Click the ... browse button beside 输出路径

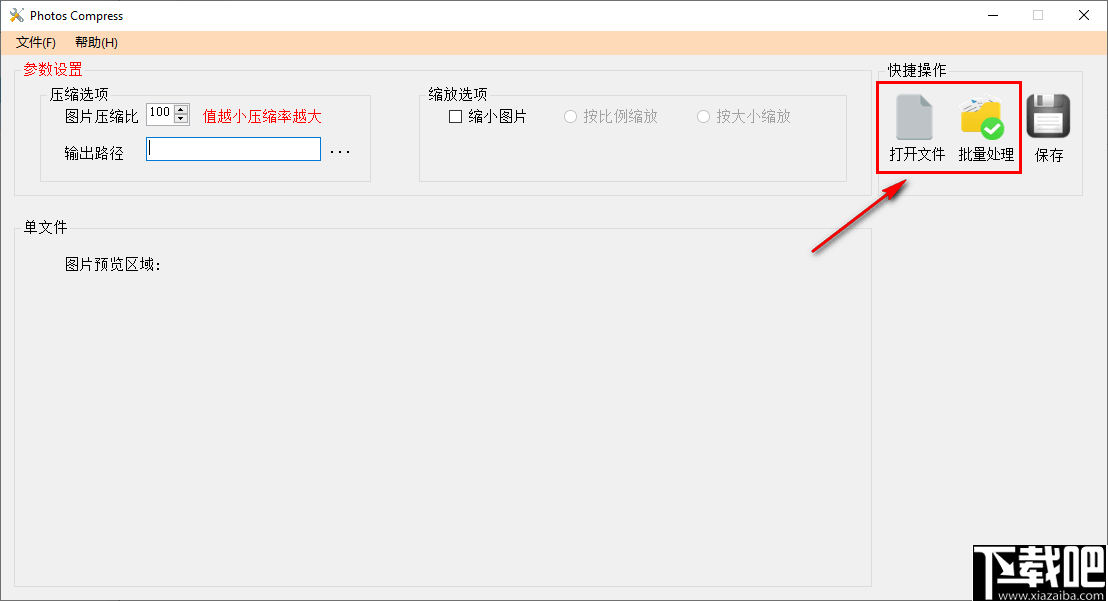tap(341, 150)
